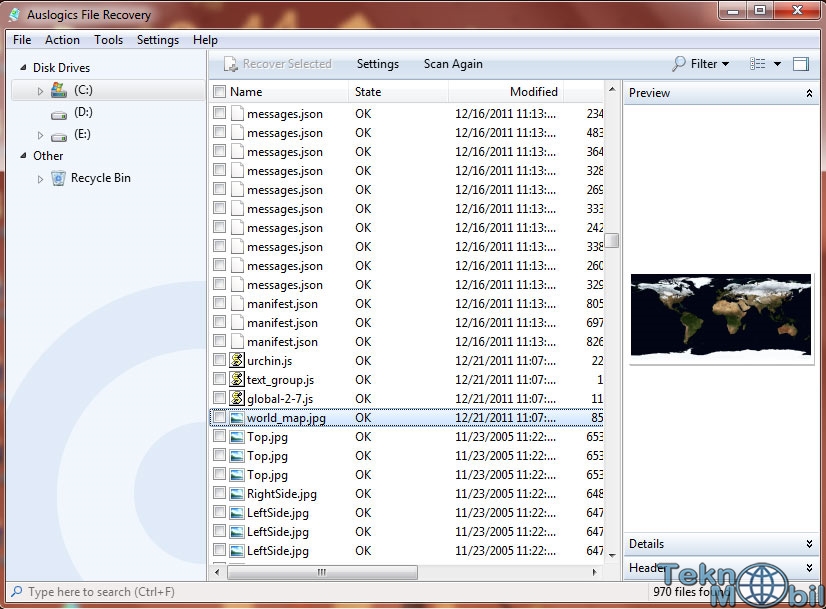Click the scroll left arrow of file list
Image resolution: width=826 pixels, height=609 pixels.
click(x=217, y=572)
